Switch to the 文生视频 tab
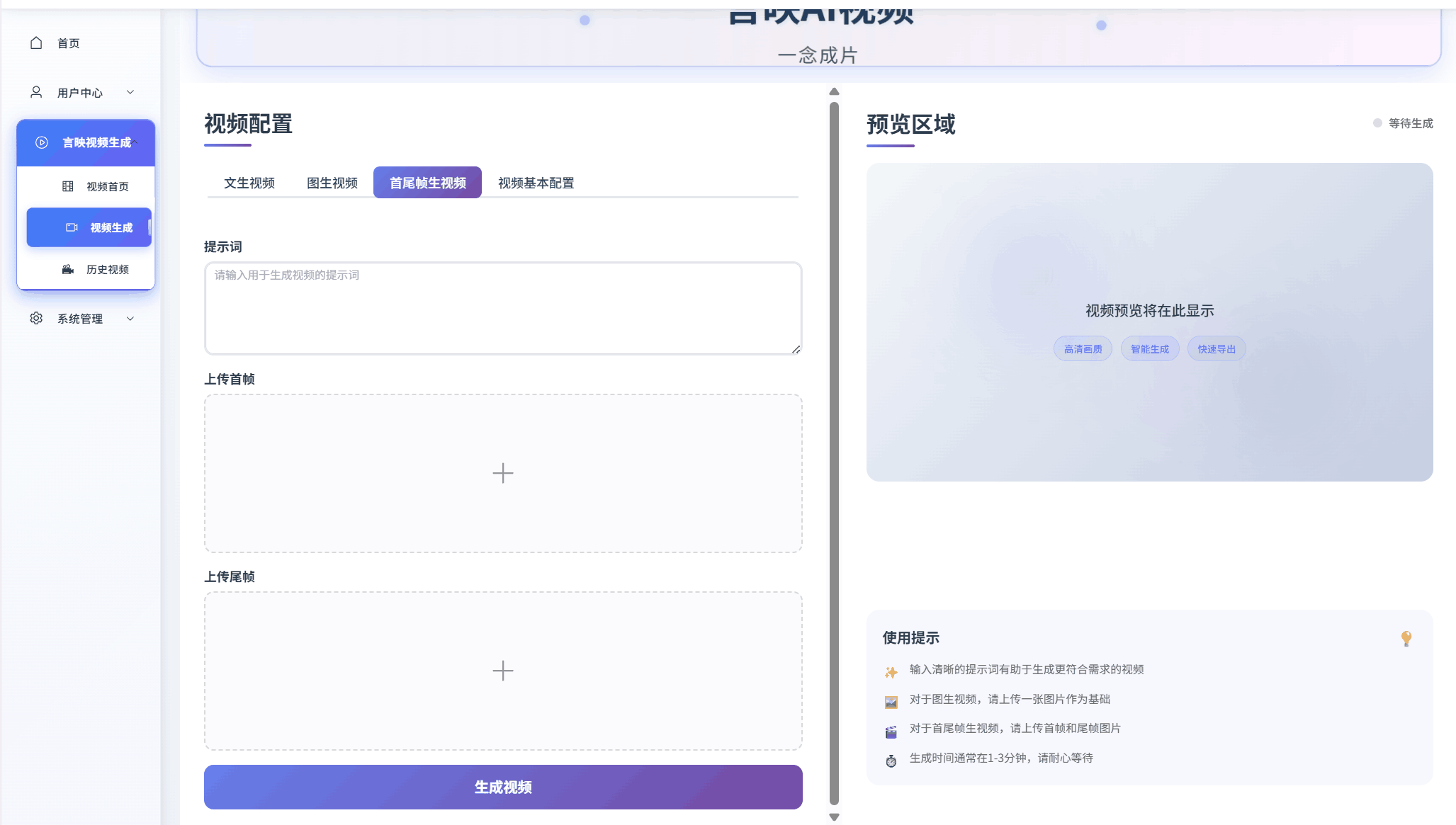Image resolution: width=1456 pixels, height=825 pixels. [249, 183]
